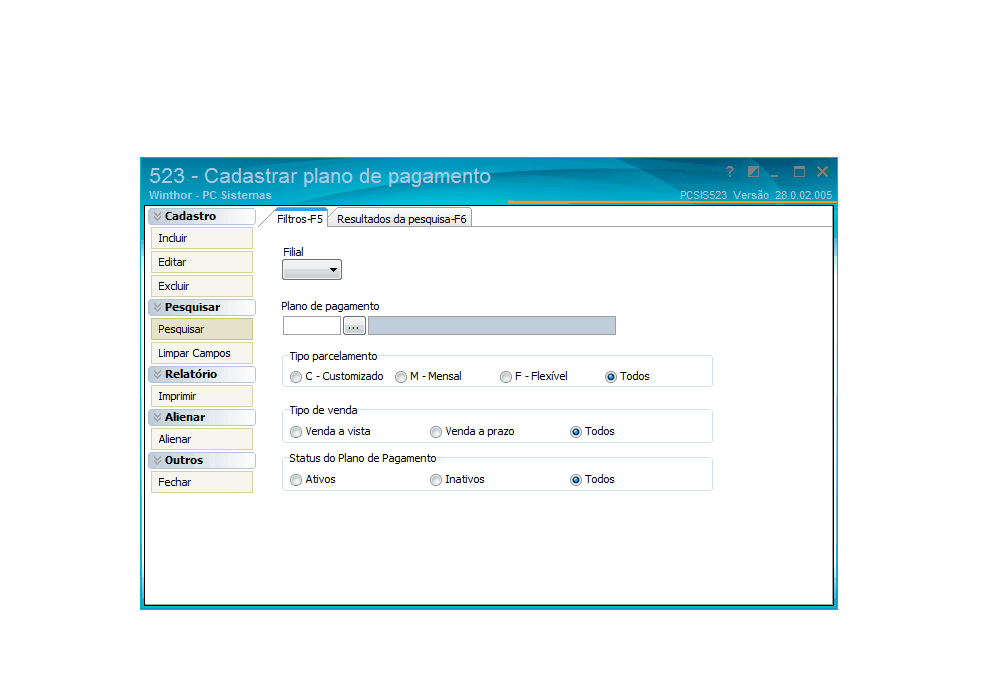The height and width of the screenshot is (674, 998).
Task: Click the Editar button
Action: [202, 262]
